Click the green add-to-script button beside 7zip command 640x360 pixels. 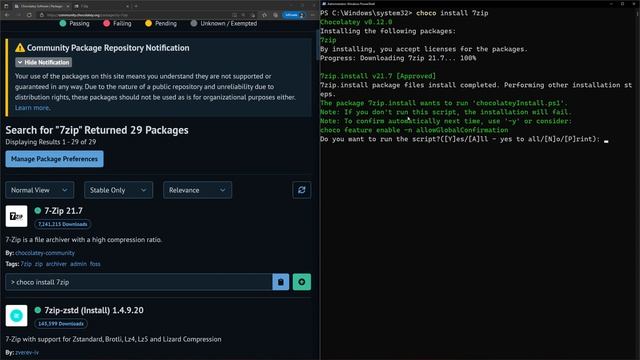[302, 282]
